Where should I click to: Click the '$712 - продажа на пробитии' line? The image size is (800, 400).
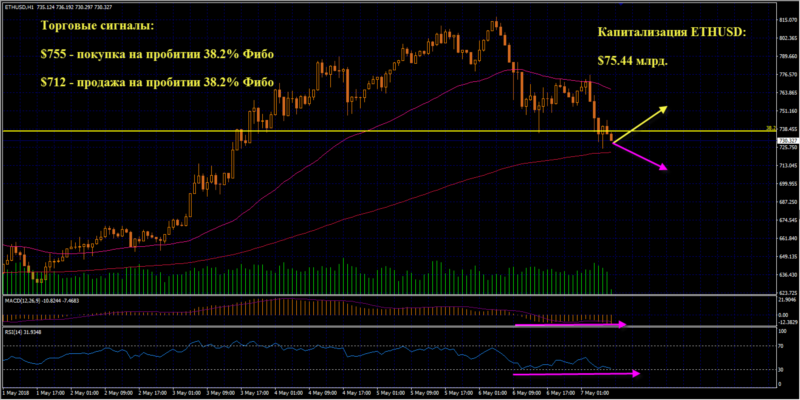pos(157,82)
